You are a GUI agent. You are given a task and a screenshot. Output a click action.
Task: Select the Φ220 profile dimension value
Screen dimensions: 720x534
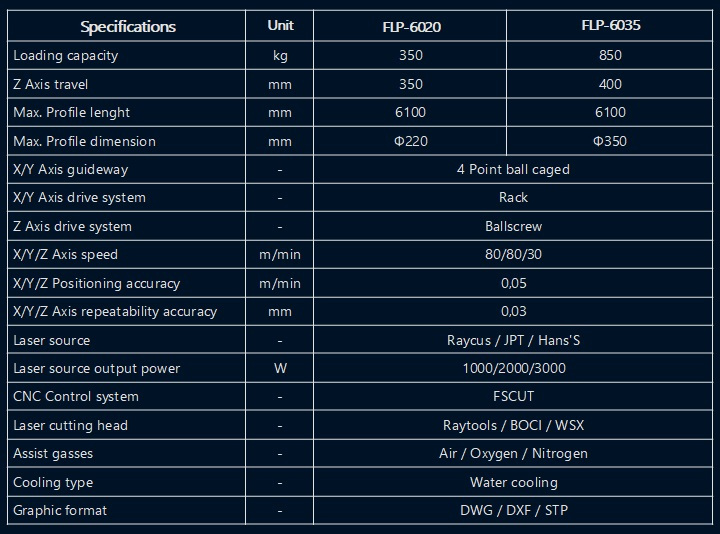pyautogui.click(x=410, y=141)
